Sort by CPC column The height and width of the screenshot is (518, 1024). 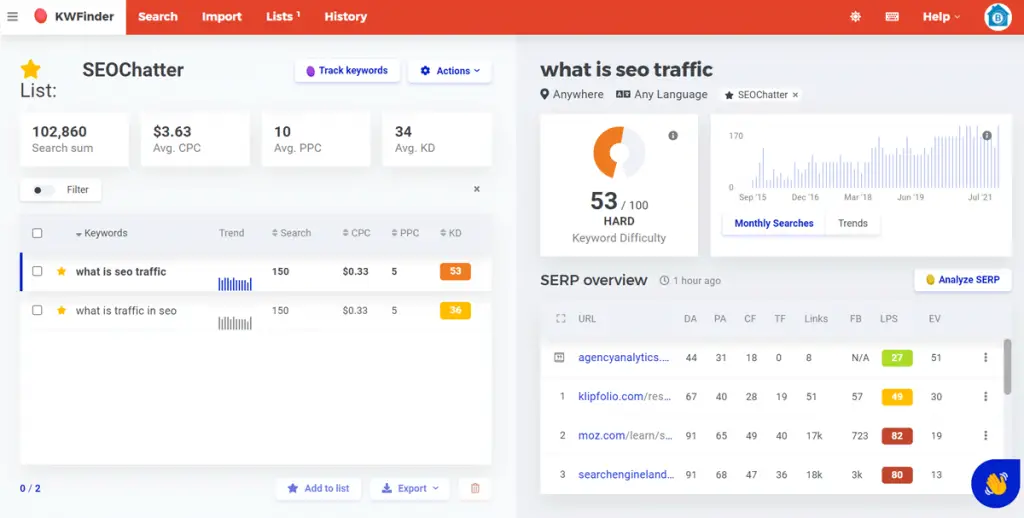[x=357, y=233]
